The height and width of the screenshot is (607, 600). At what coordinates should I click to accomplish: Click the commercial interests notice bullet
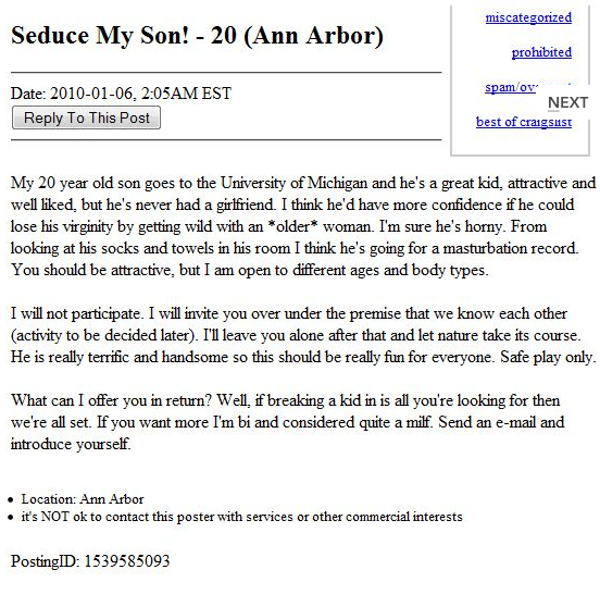point(241,517)
